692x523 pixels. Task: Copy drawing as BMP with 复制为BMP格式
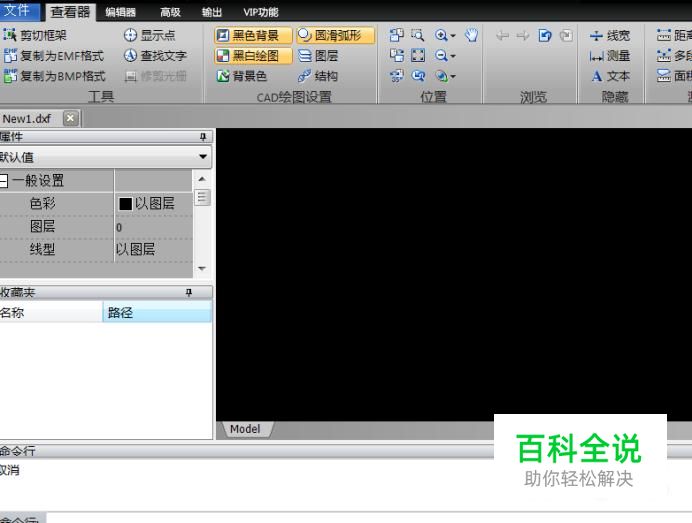pos(55,76)
